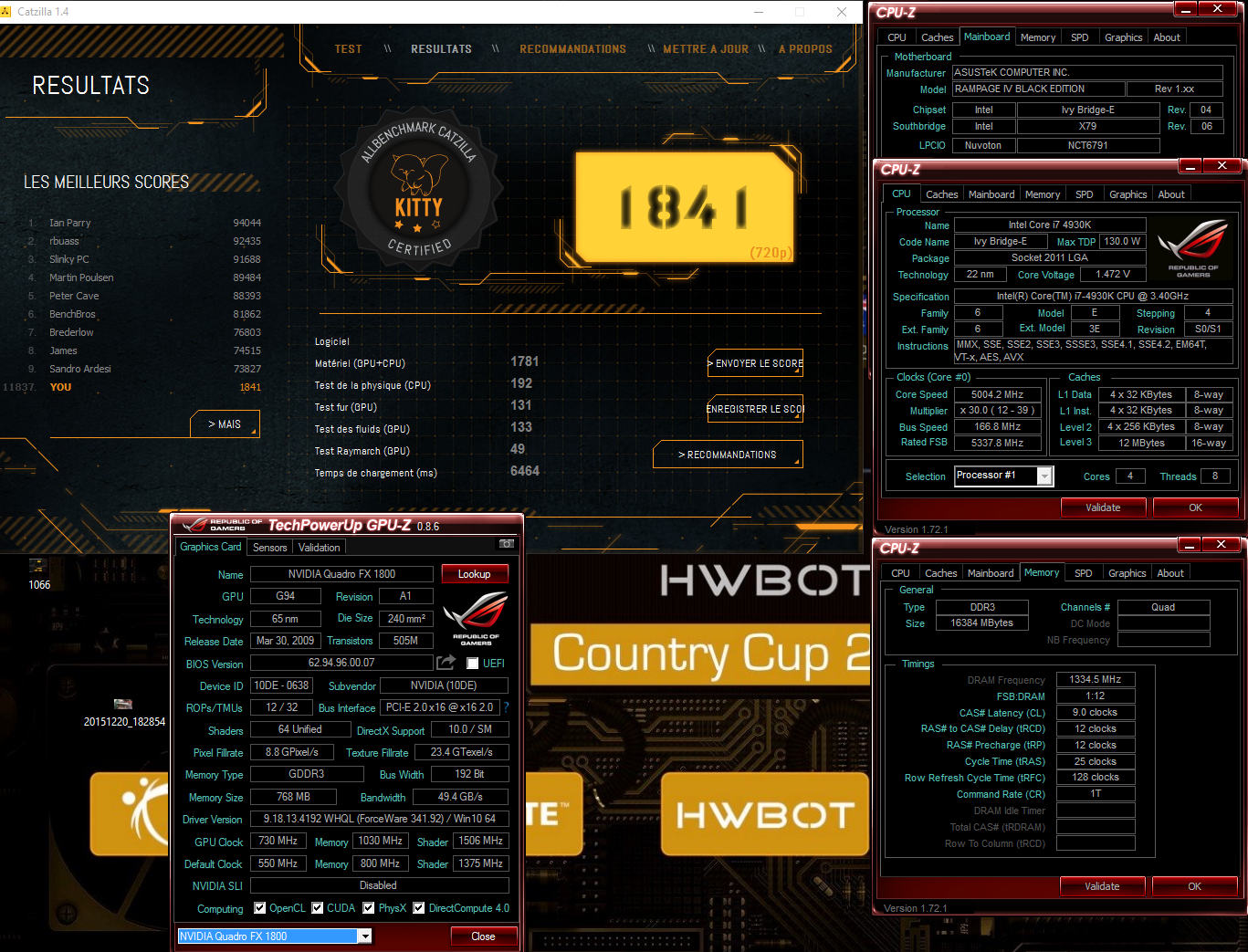Viewport: 1248px width, 952px height.
Task: Click Validate in CPU-Z memory window
Action: [1102, 886]
